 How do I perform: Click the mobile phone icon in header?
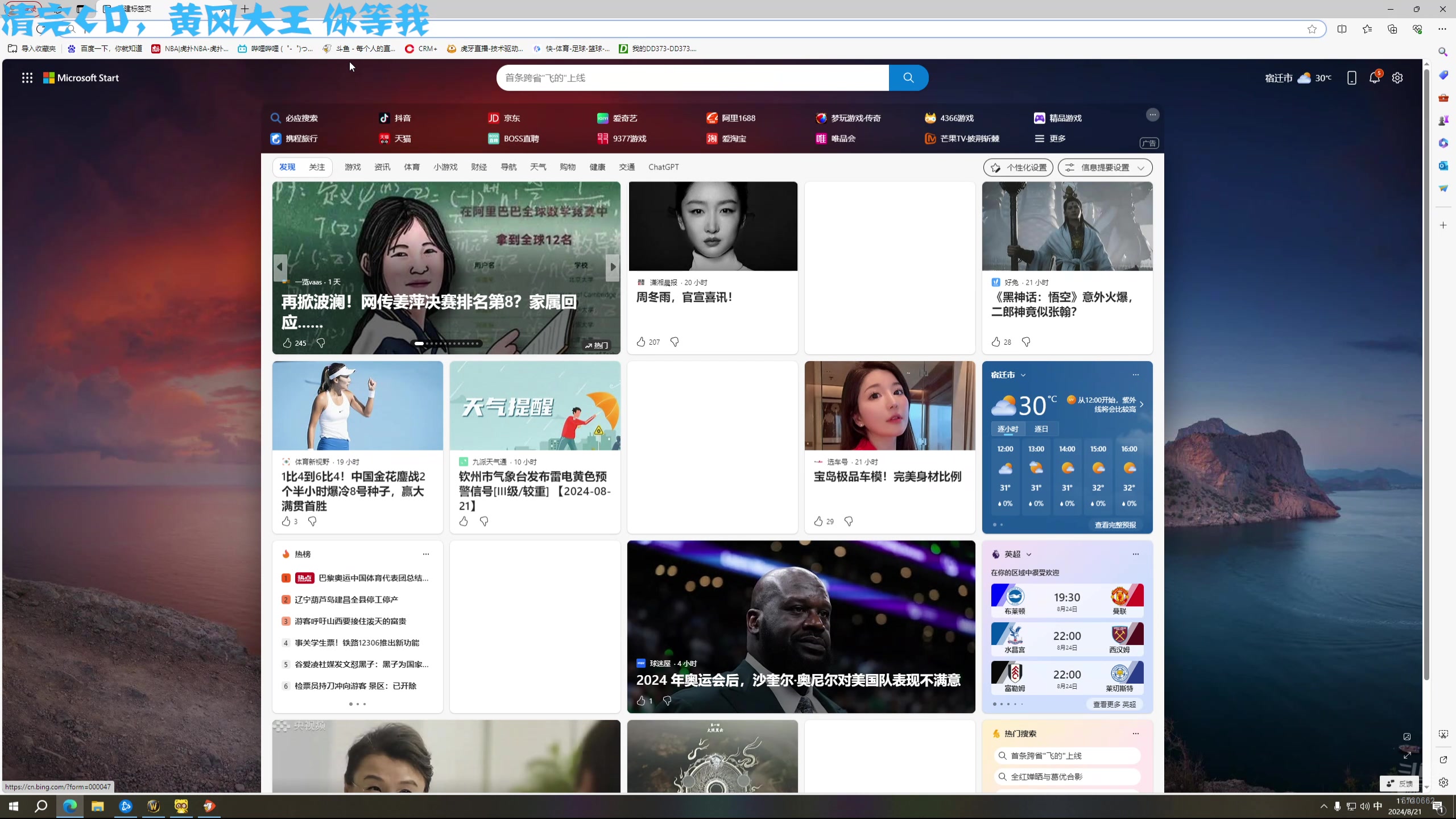click(1352, 78)
